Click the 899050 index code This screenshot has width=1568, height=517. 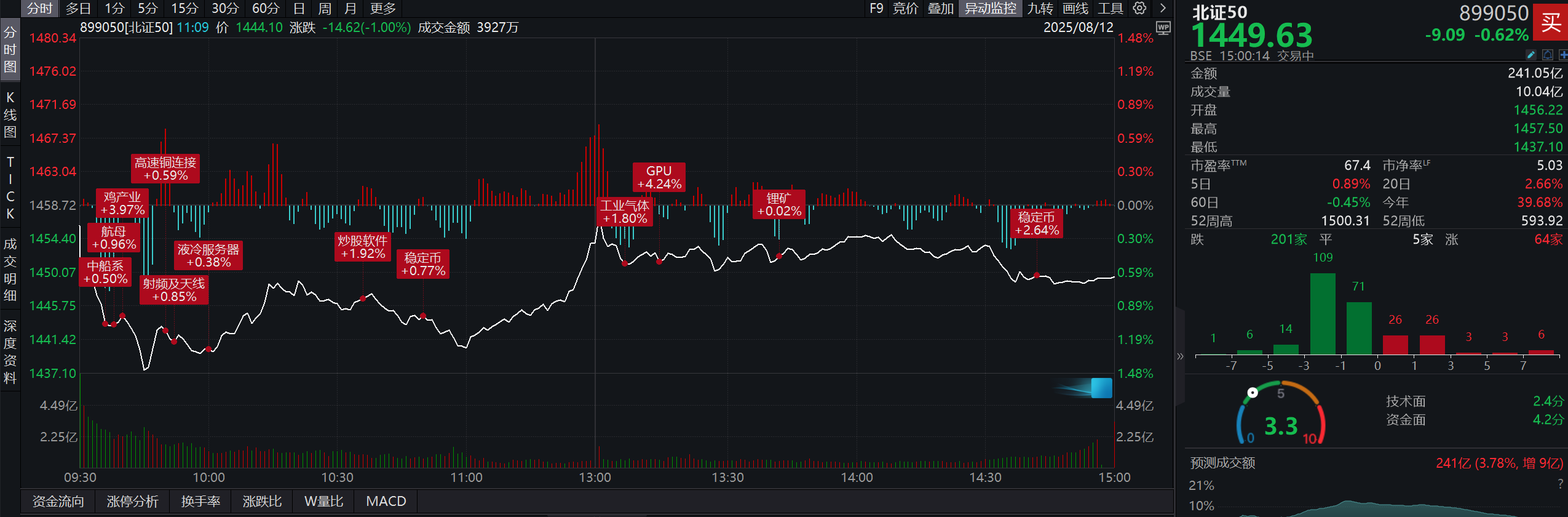[1494, 13]
